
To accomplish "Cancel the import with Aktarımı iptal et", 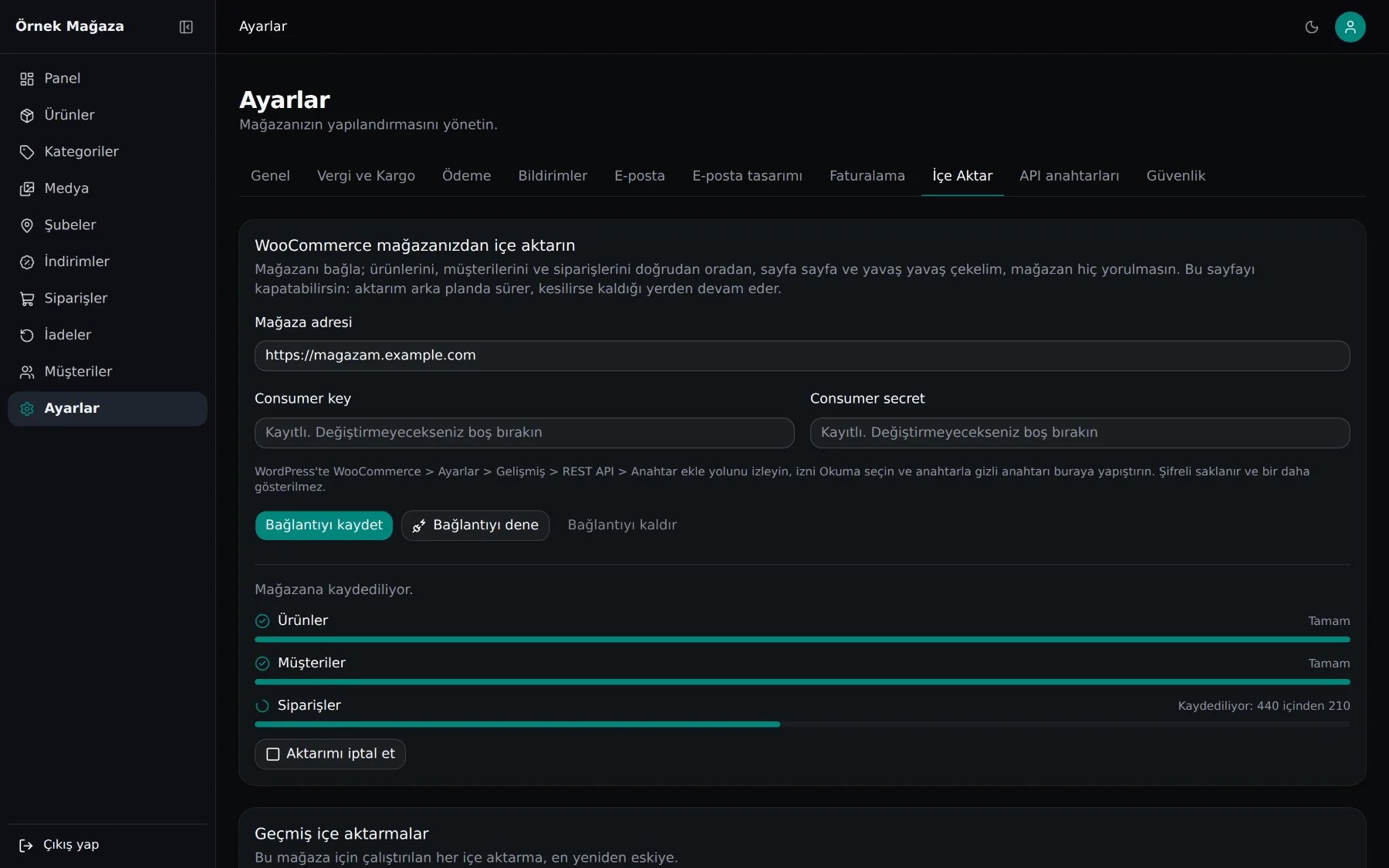I will 330,754.
